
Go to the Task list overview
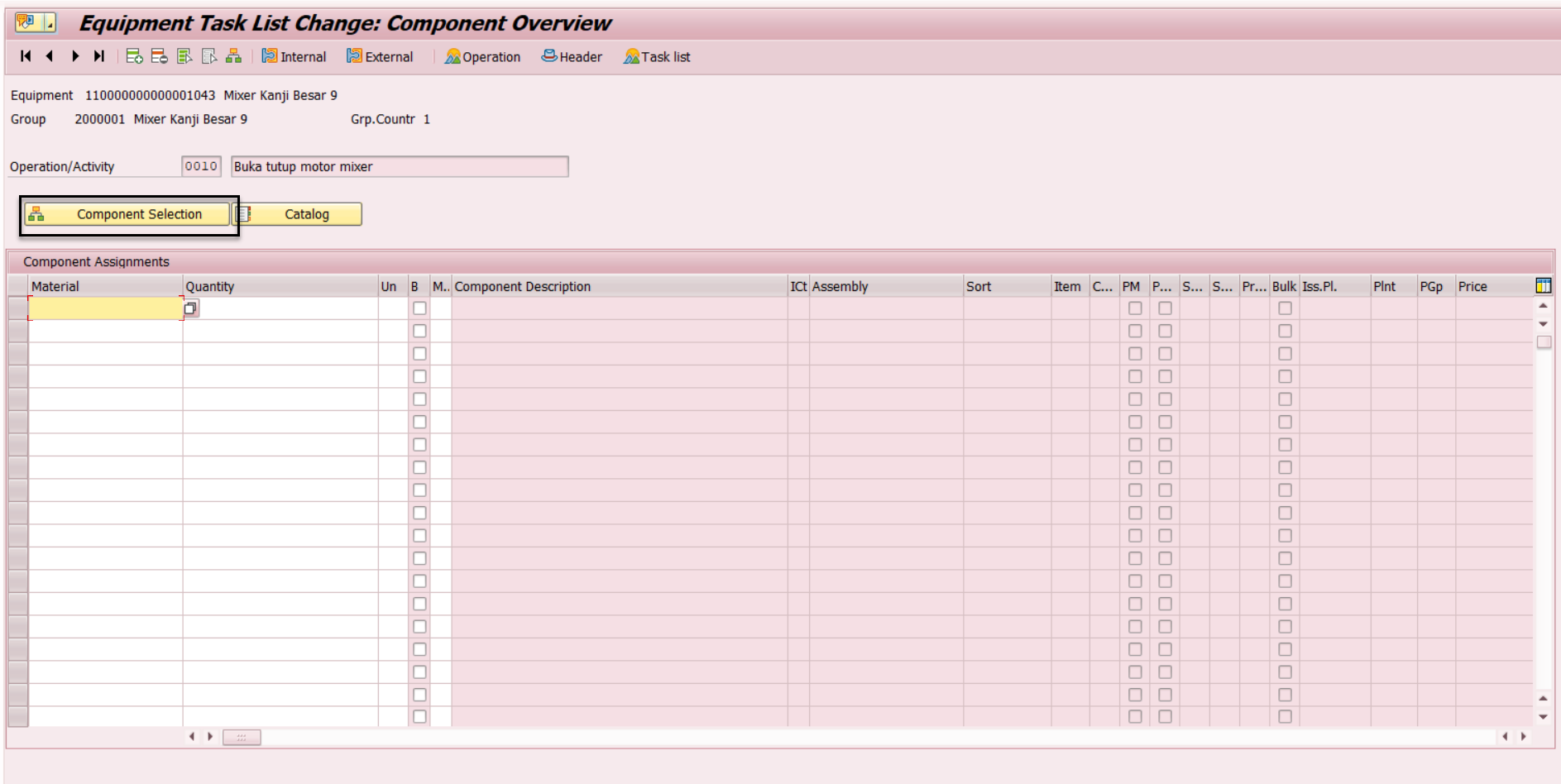tap(656, 56)
